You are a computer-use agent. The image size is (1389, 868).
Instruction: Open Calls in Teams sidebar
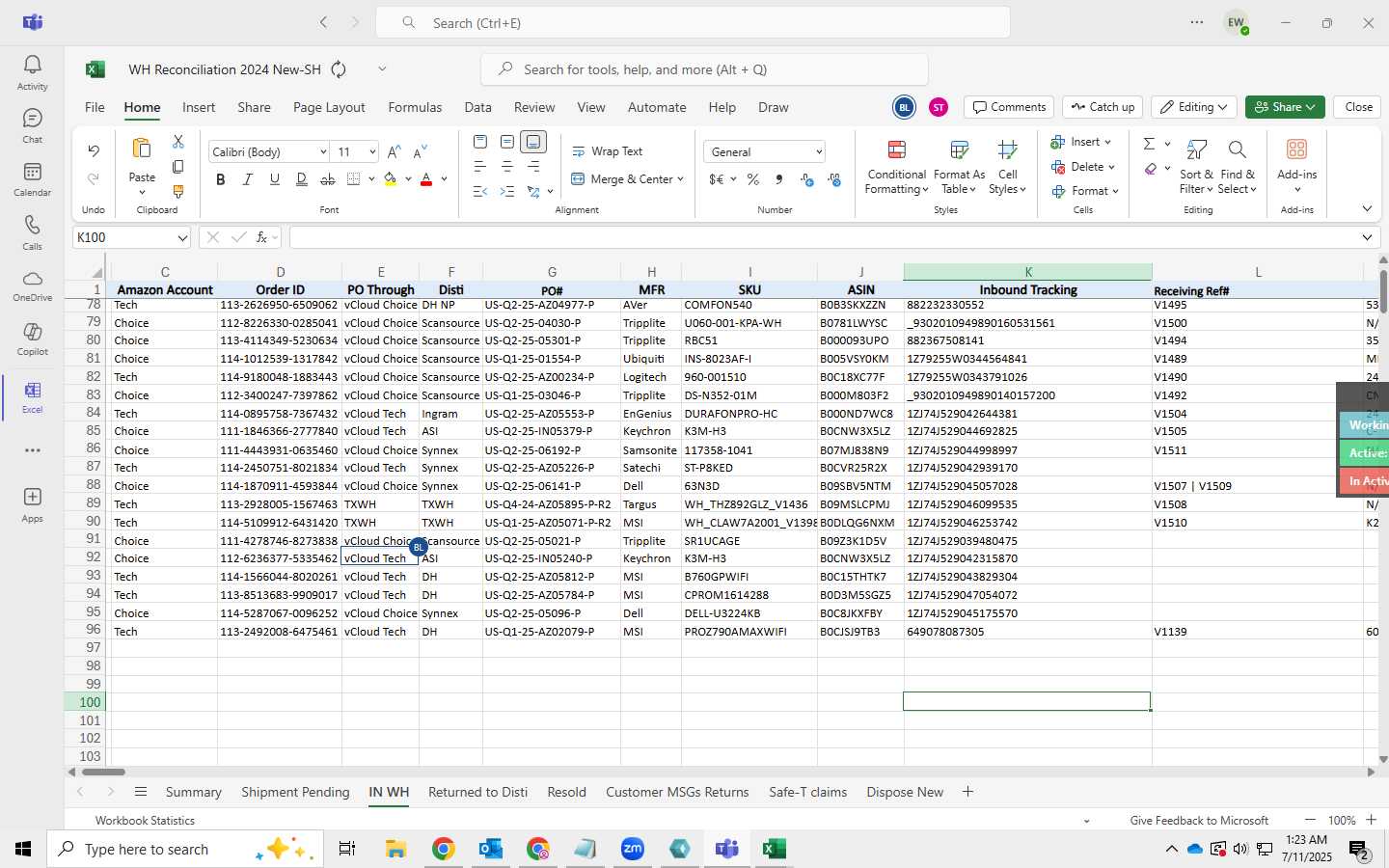pyautogui.click(x=32, y=232)
